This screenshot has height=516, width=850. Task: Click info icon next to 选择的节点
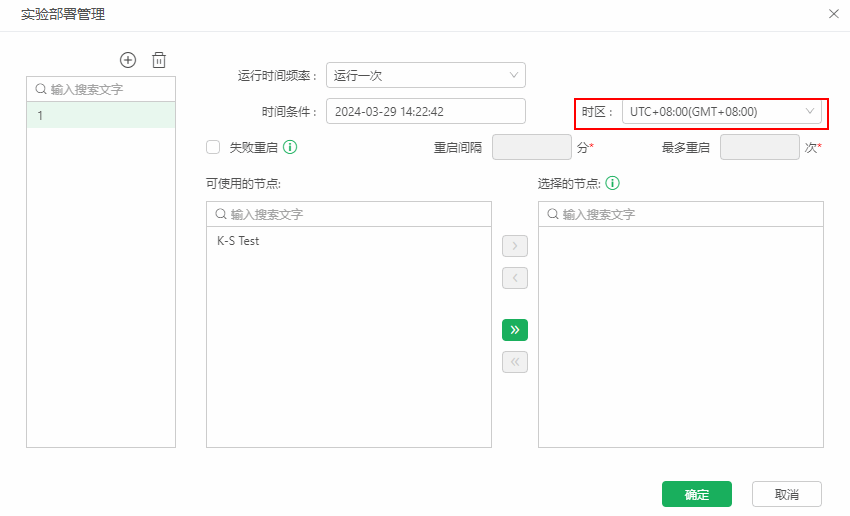(x=613, y=183)
